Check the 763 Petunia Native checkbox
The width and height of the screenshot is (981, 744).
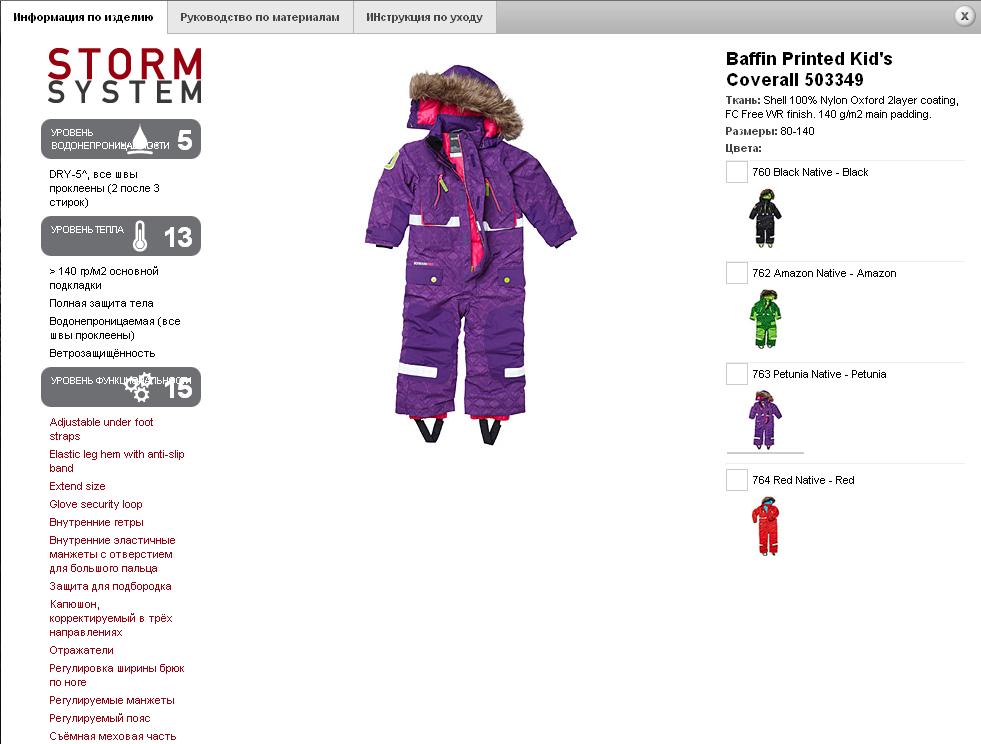point(736,374)
